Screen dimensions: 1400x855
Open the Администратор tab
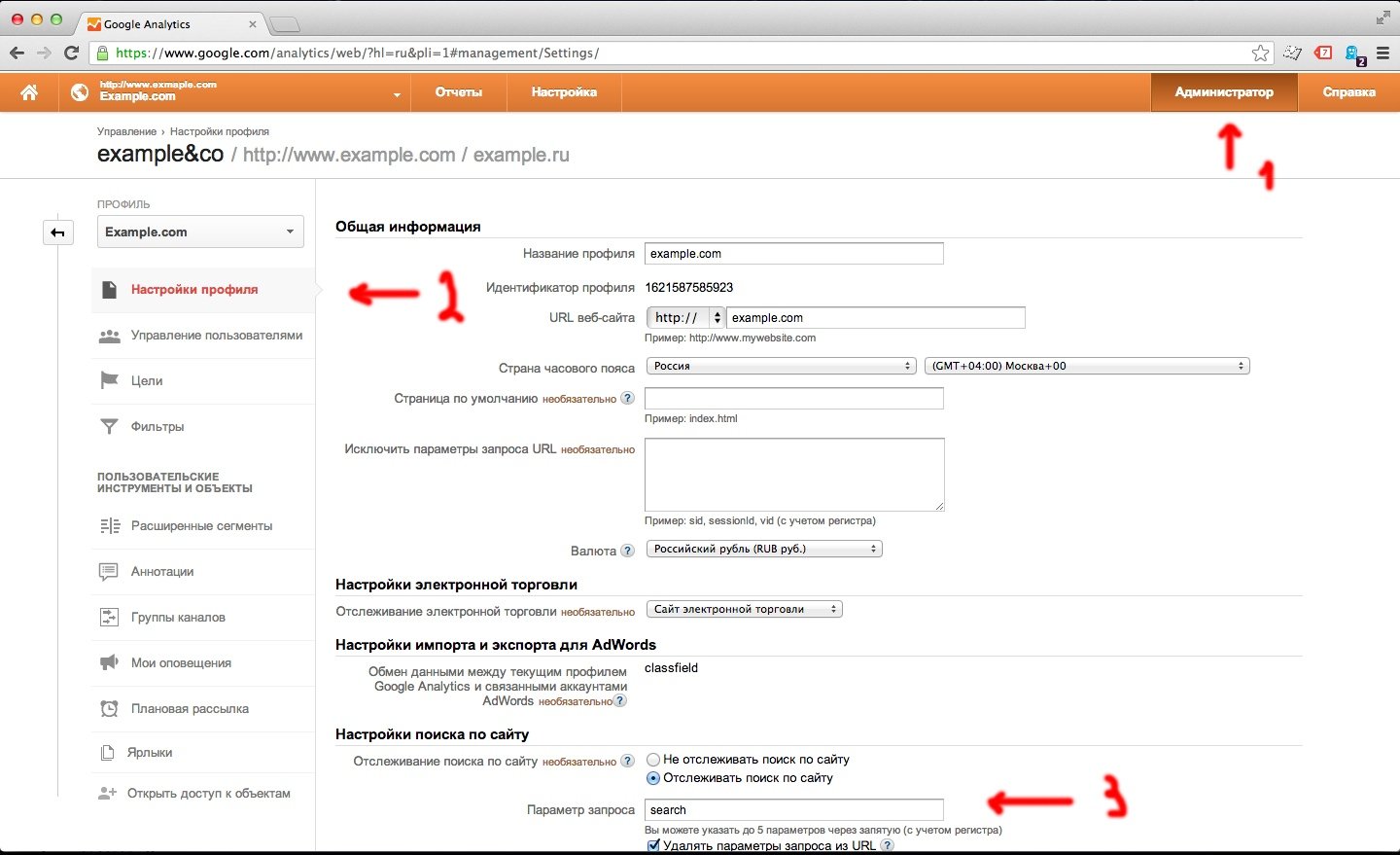pyautogui.click(x=1223, y=92)
